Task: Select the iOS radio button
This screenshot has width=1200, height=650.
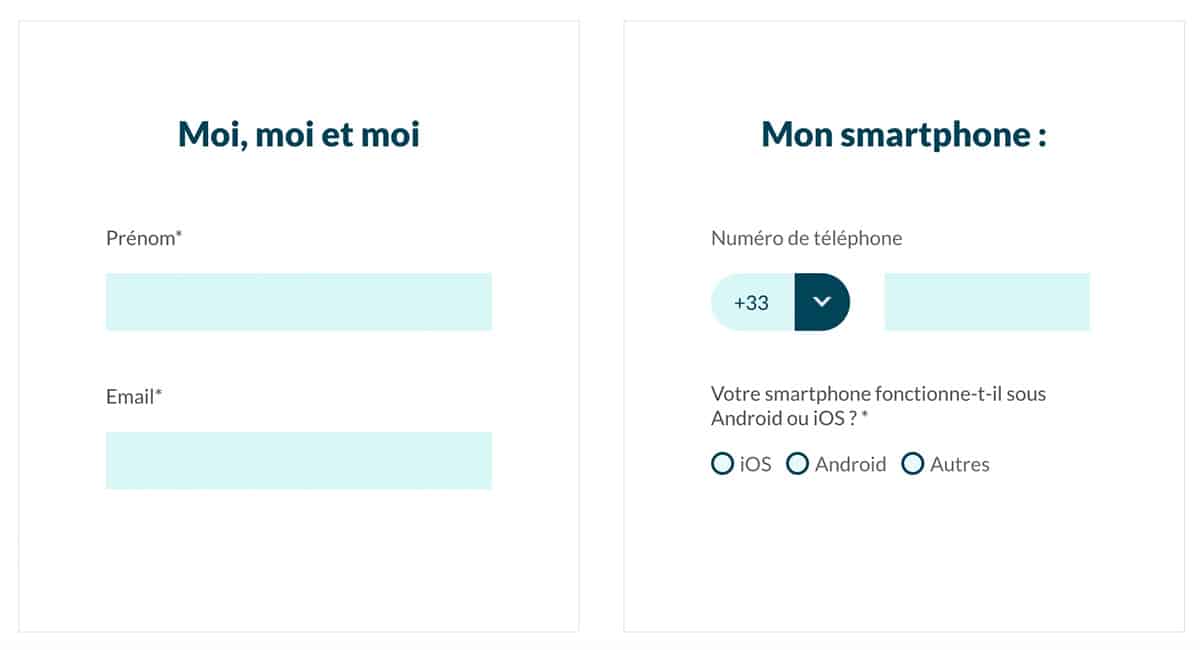Action: tap(722, 464)
